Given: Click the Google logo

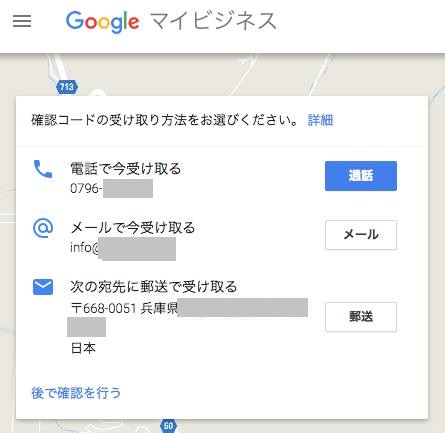Looking at the screenshot, I should click(x=102, y=22).
